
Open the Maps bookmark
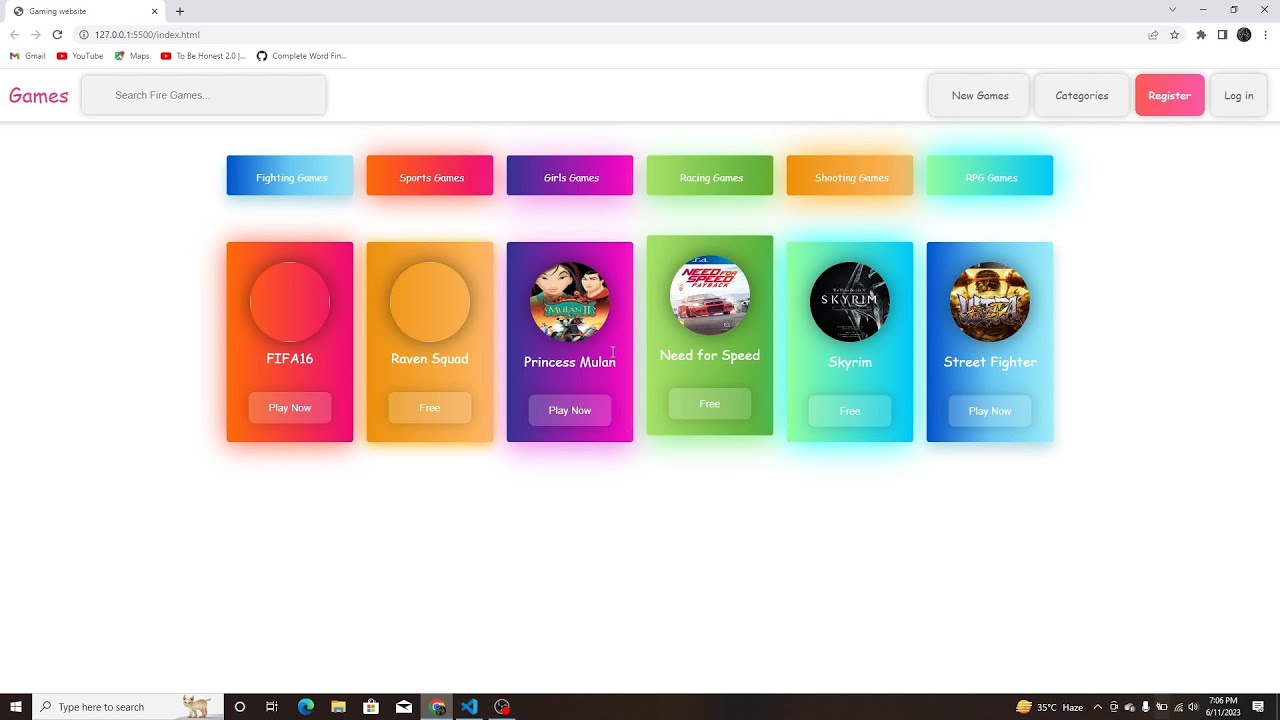coord(132,56)
